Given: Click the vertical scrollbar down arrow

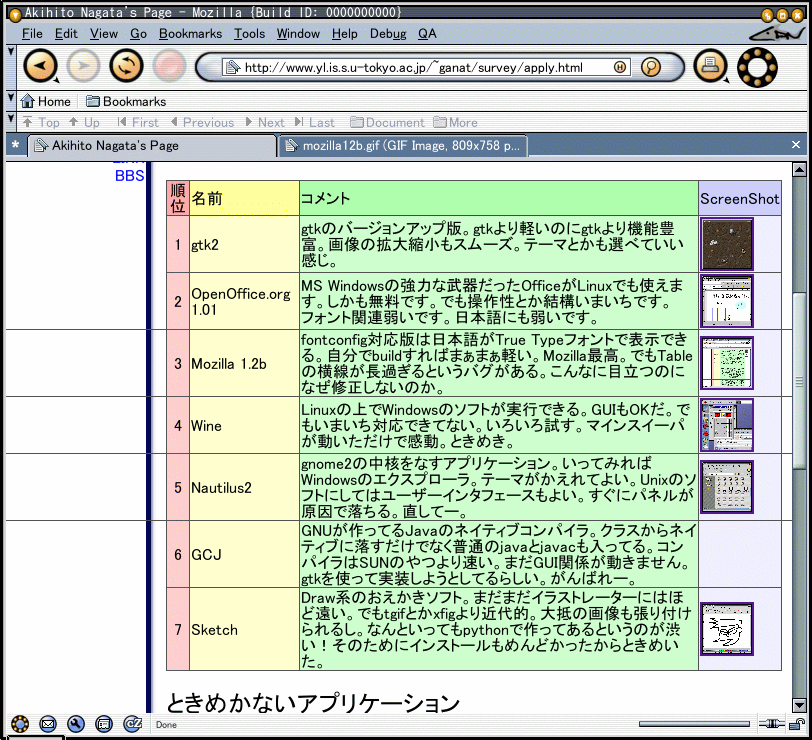Looking at the screenshot, I should 799,705.
